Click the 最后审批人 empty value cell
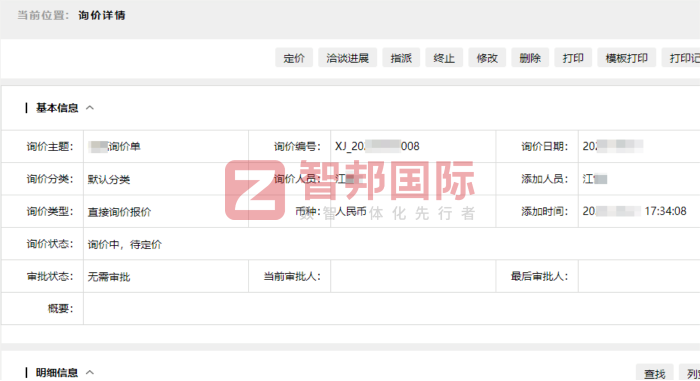 point(639,276)
